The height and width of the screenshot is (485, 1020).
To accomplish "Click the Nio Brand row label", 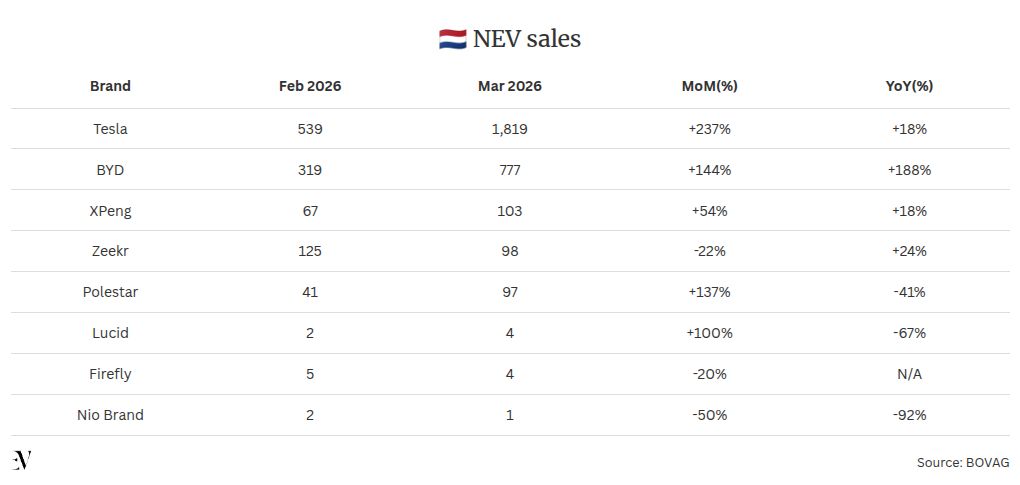I will tap(110, 415).
